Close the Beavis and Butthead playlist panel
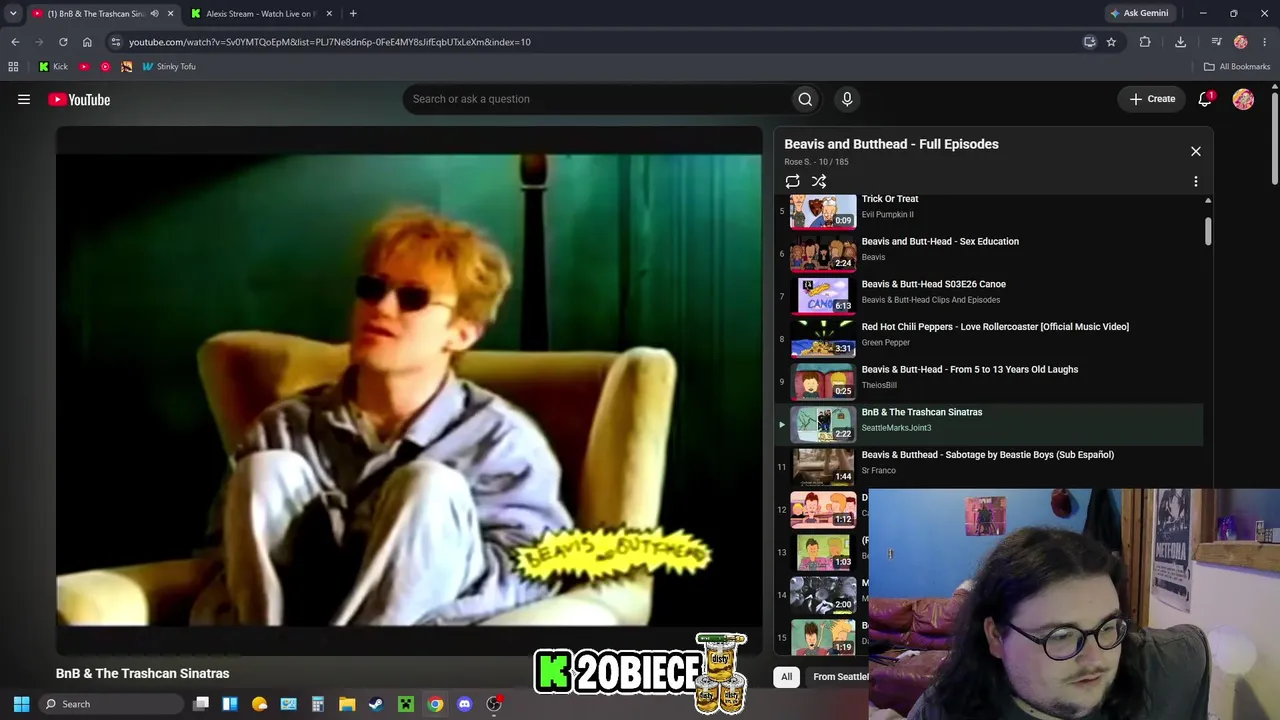Viewport: 1280px width, 720px height. pos(1196,151)
